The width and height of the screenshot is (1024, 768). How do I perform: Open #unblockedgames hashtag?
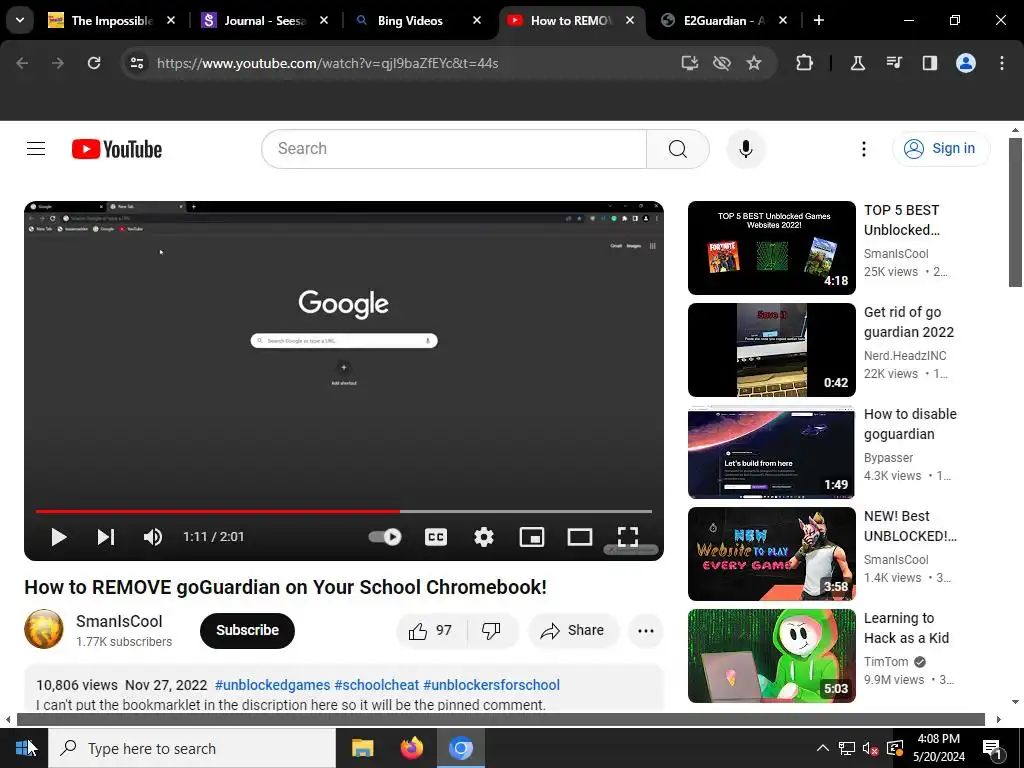click(272, 685)
